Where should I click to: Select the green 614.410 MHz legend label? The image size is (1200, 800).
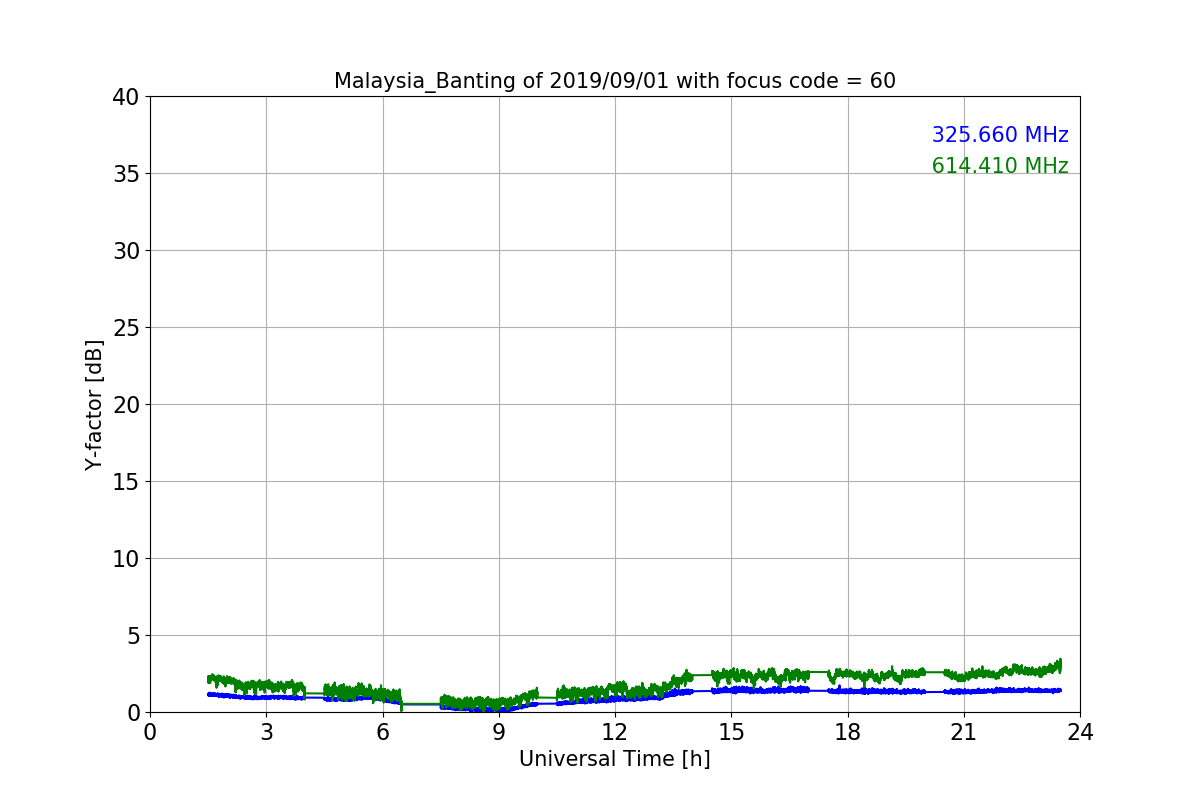[1000, 166]
